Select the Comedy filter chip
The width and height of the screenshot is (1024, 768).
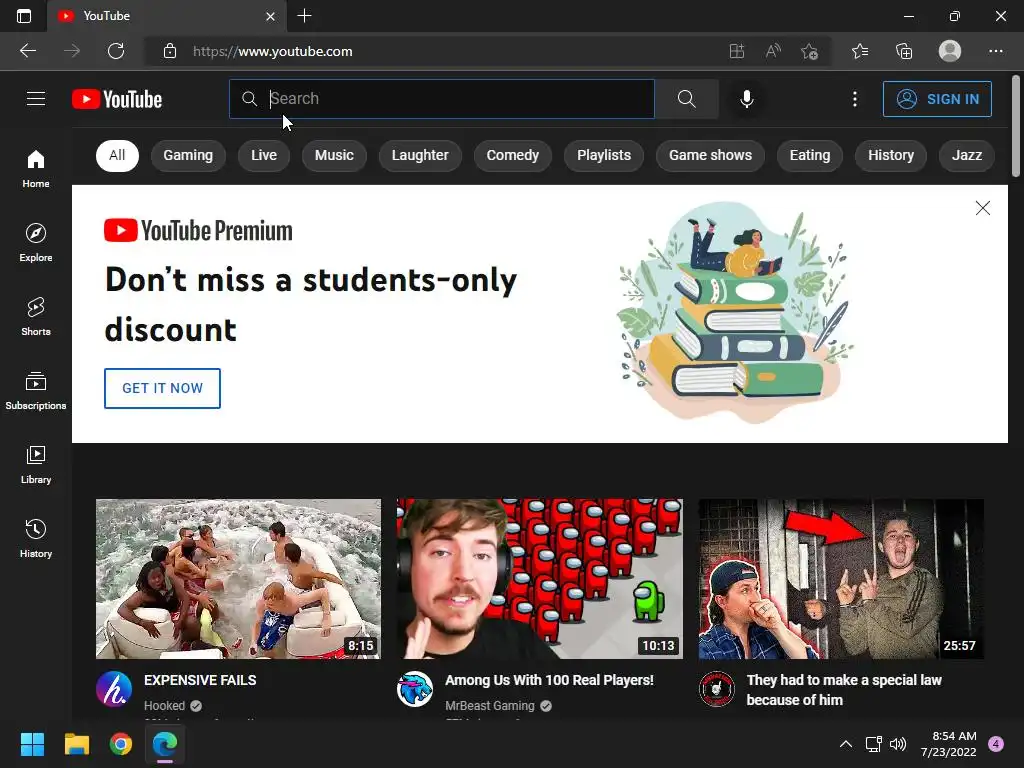(513, 155)
